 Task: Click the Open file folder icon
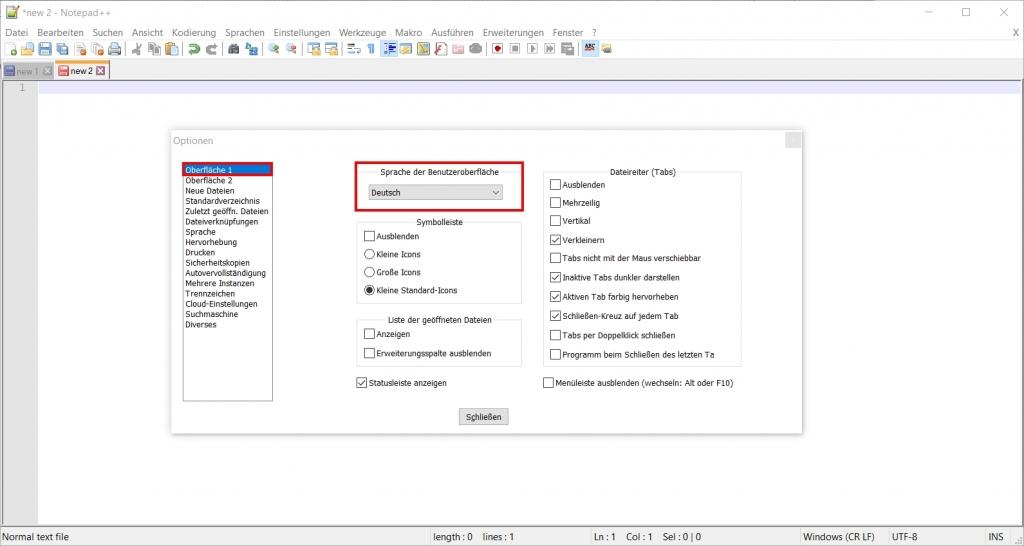[x=28, y=49]
